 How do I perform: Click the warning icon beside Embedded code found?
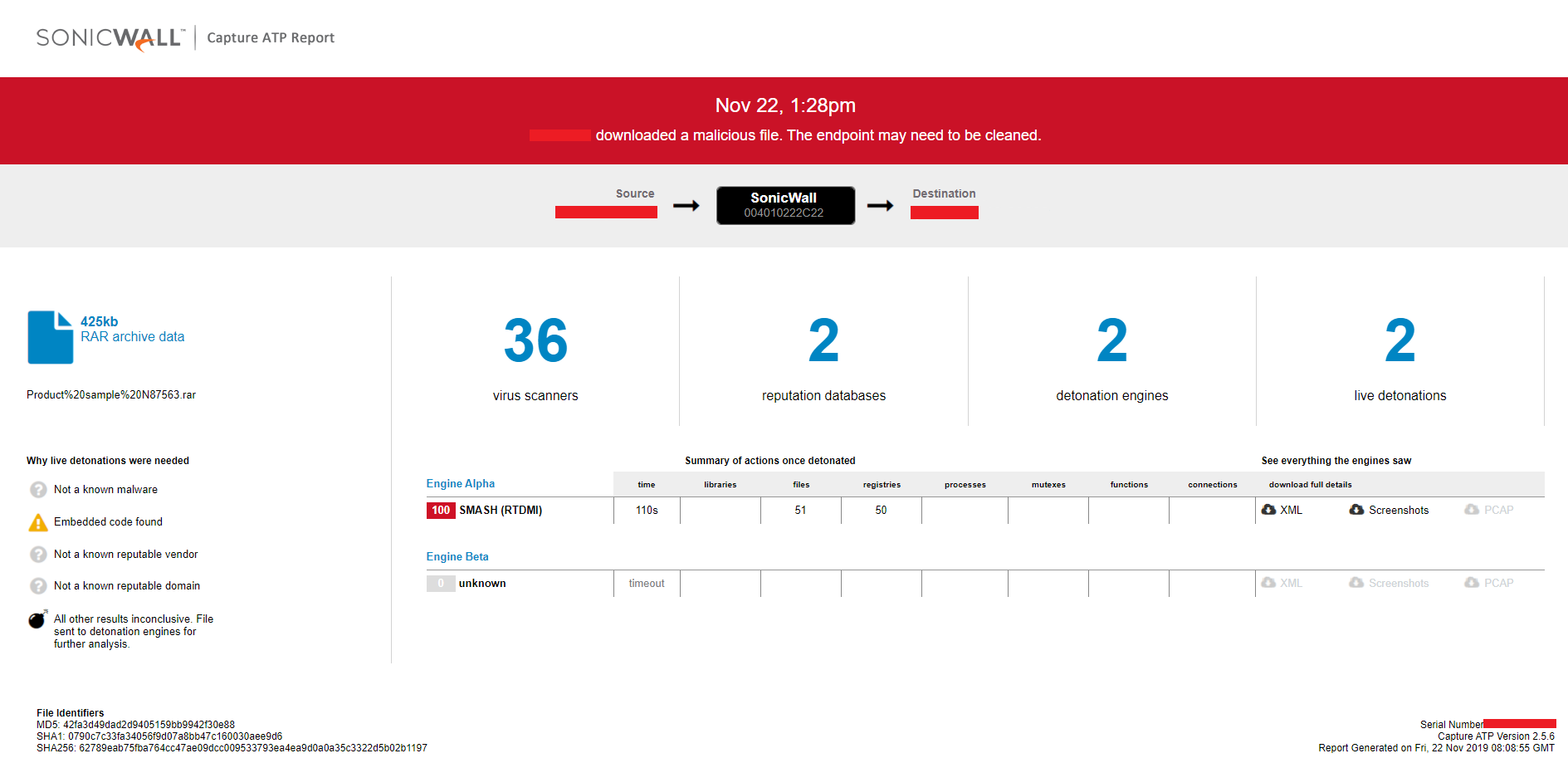pyautogui.click(x=38, y=522)
